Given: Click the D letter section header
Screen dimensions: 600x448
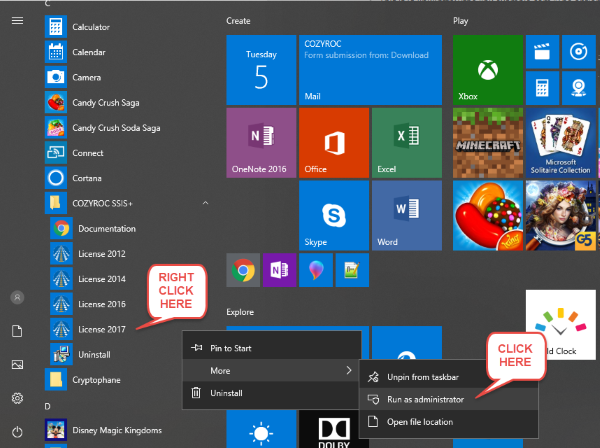Looking at the screenshot, I should (47, 406).
